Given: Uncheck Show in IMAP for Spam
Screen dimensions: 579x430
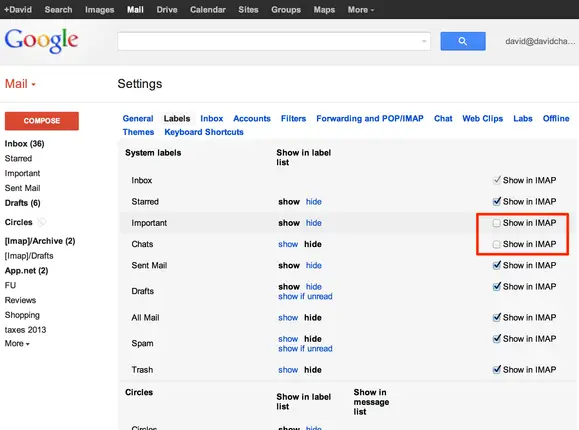Looking at the screenshot, I should point(497,339).
